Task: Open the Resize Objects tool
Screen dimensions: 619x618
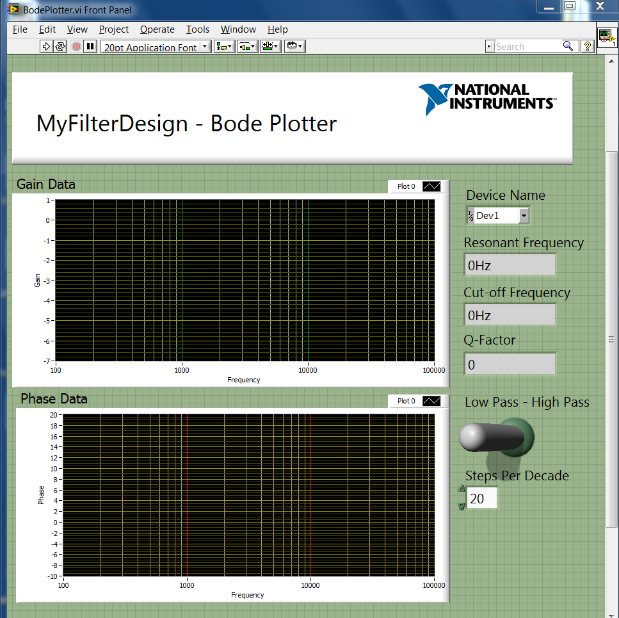Action: pyautogui.click(x=270, y=46)
